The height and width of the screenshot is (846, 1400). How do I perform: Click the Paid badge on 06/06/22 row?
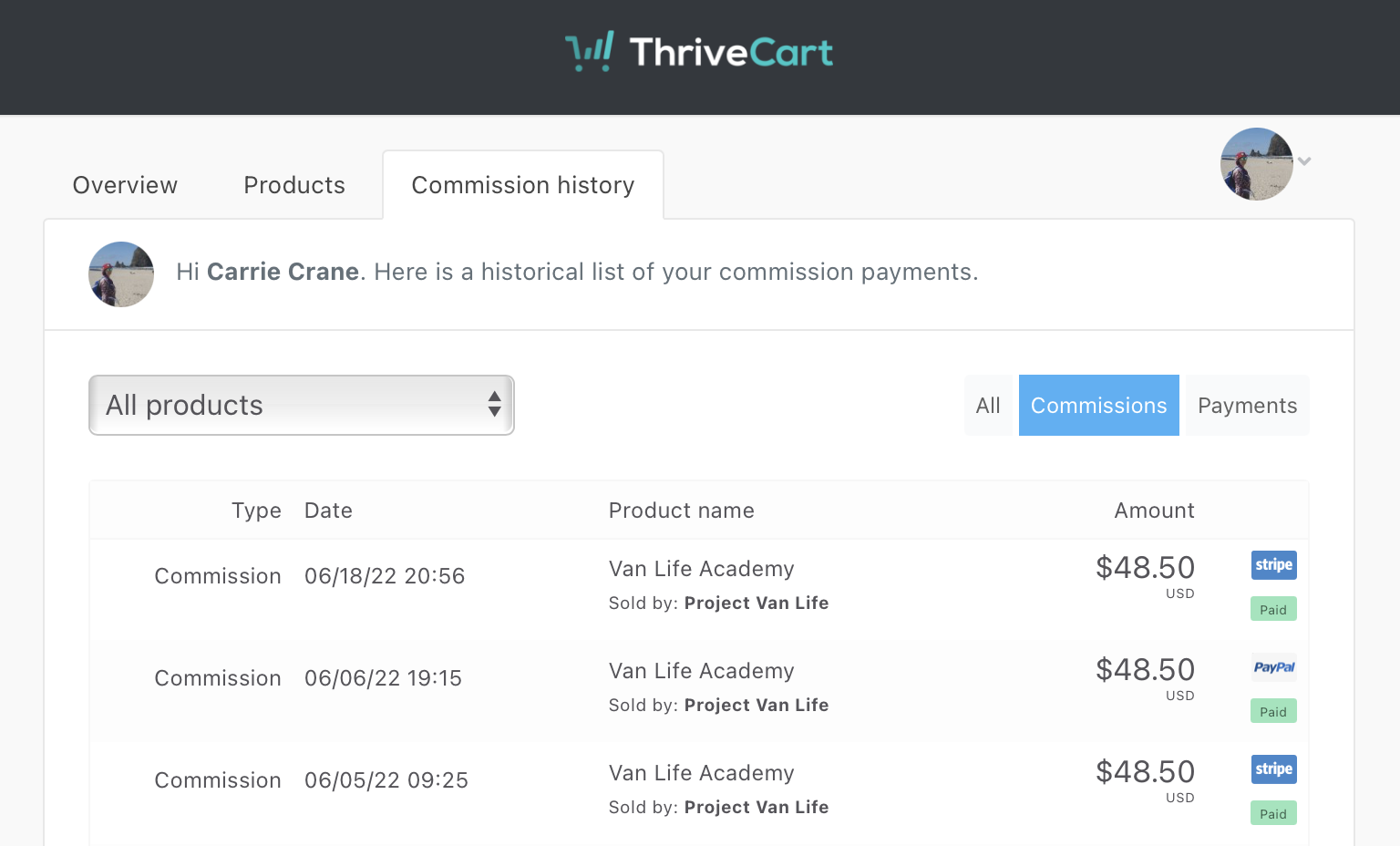pos(1273,711)
